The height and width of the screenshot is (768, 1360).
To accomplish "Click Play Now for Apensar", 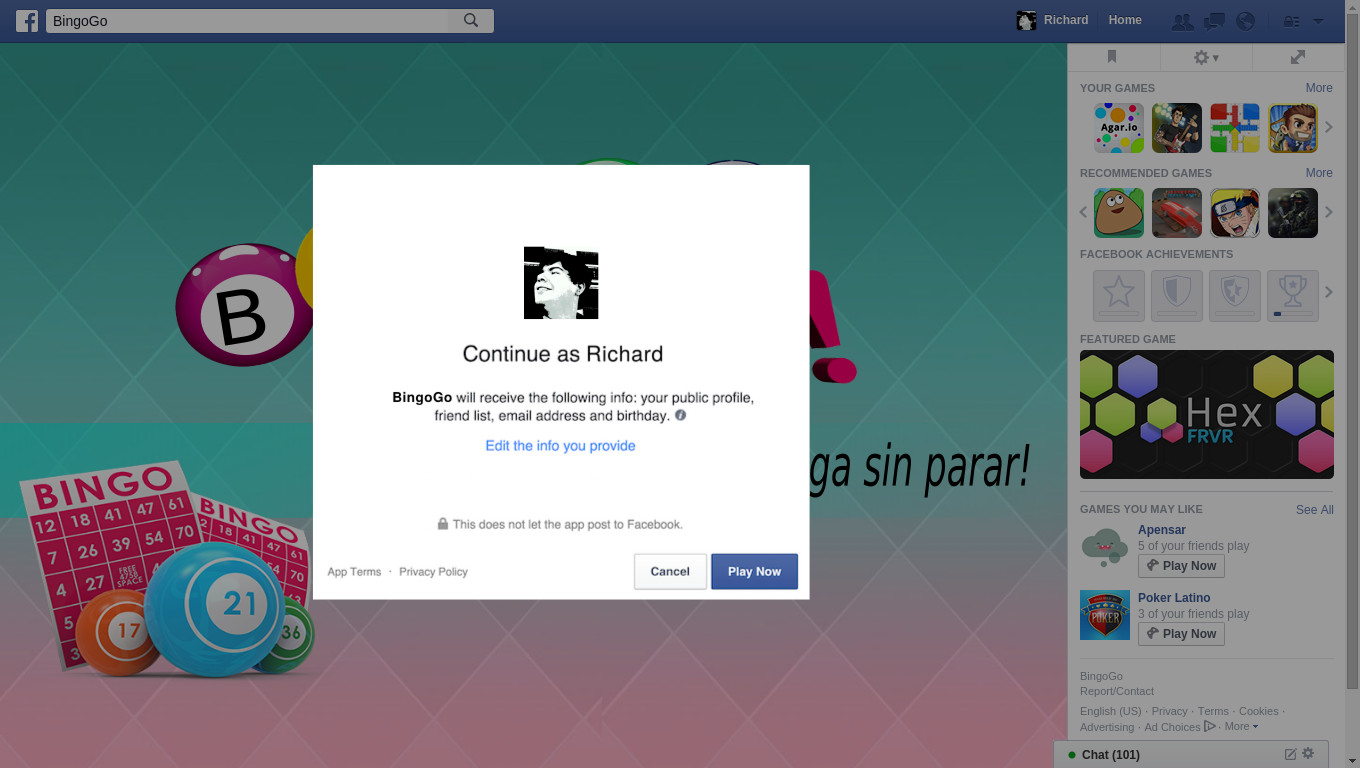I will 1181,566.
